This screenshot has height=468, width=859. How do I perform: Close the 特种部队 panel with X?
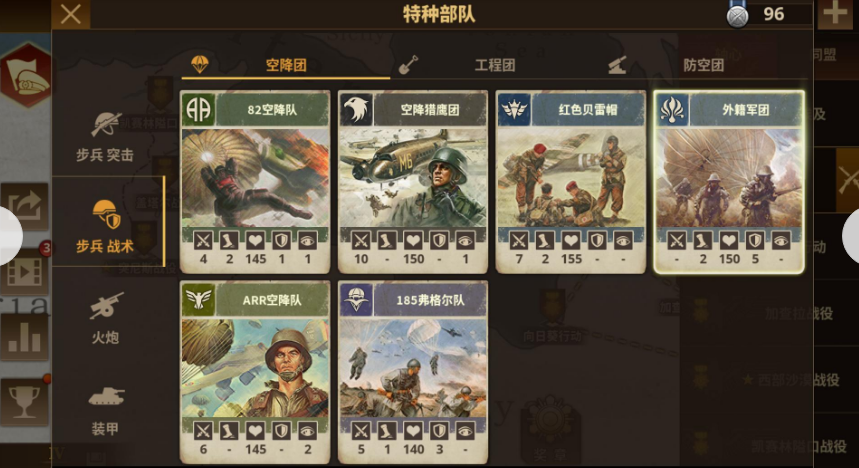71,14
